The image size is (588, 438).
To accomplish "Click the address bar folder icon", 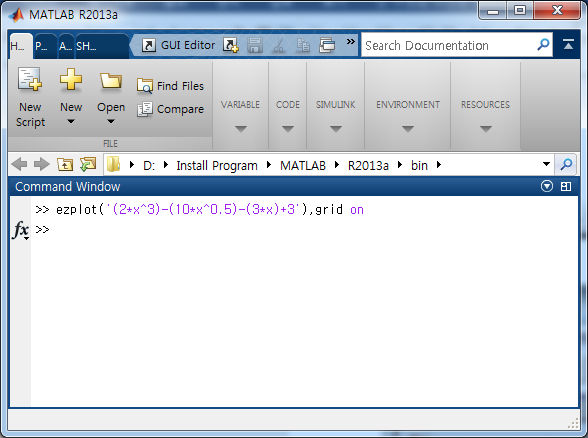I will click(113, 164).
